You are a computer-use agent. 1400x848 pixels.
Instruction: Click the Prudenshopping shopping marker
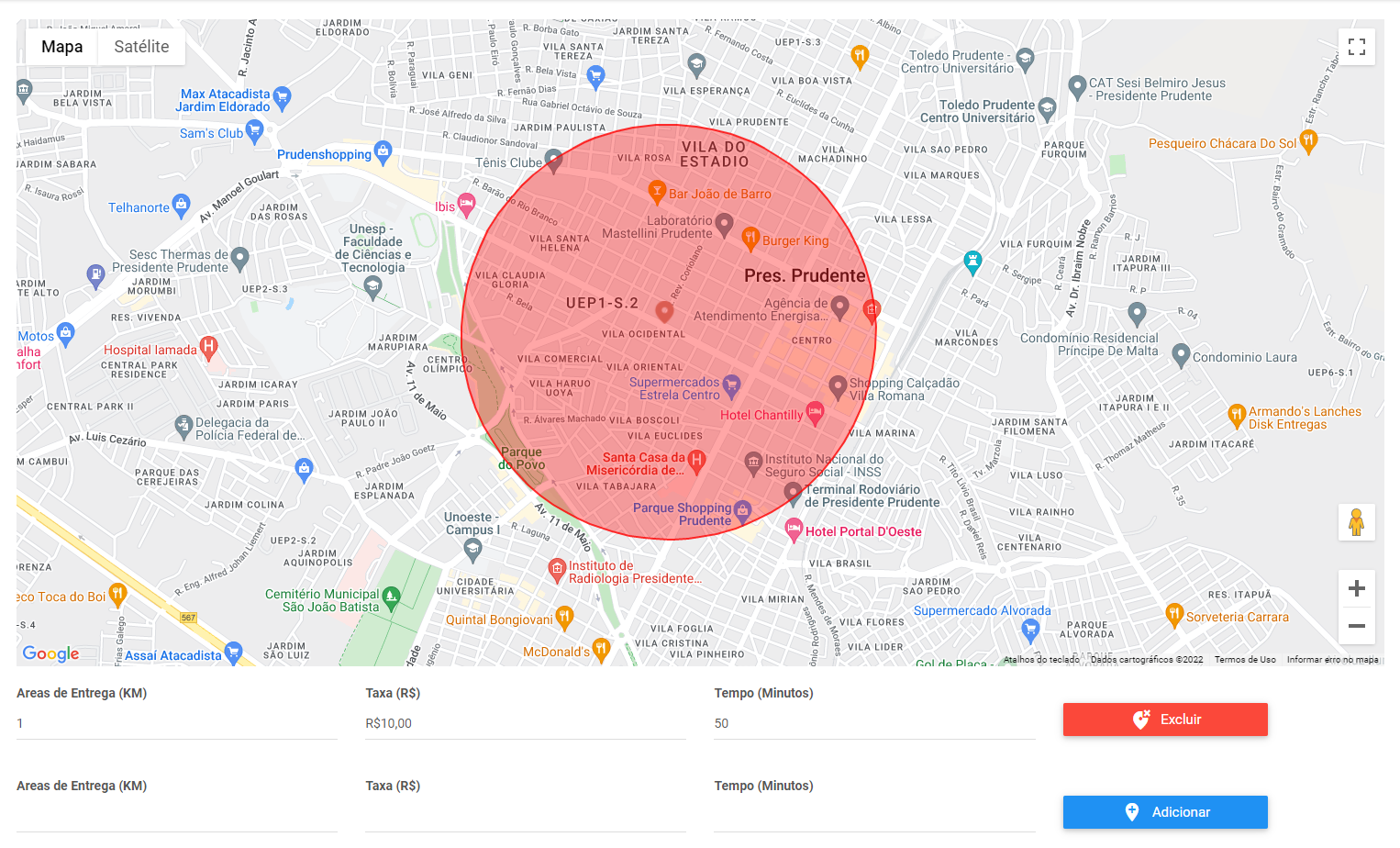pos(383,151)
